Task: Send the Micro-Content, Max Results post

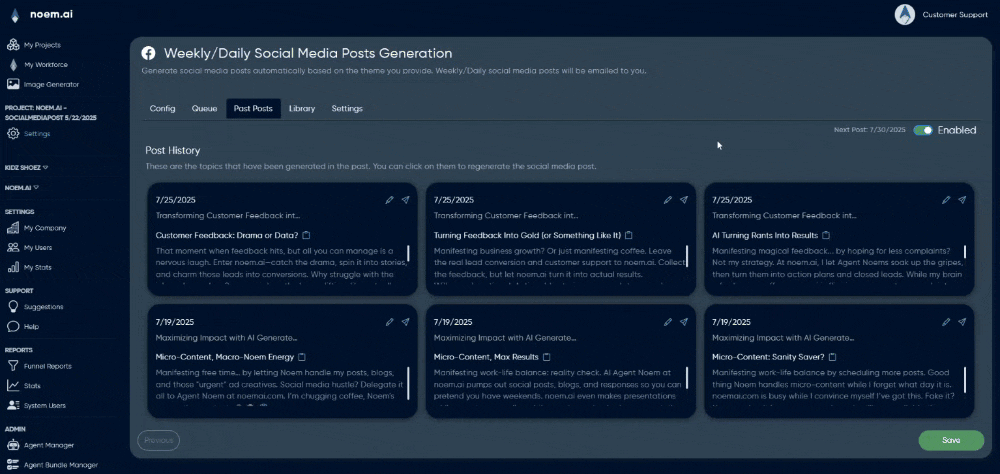Action: [684, 322]
